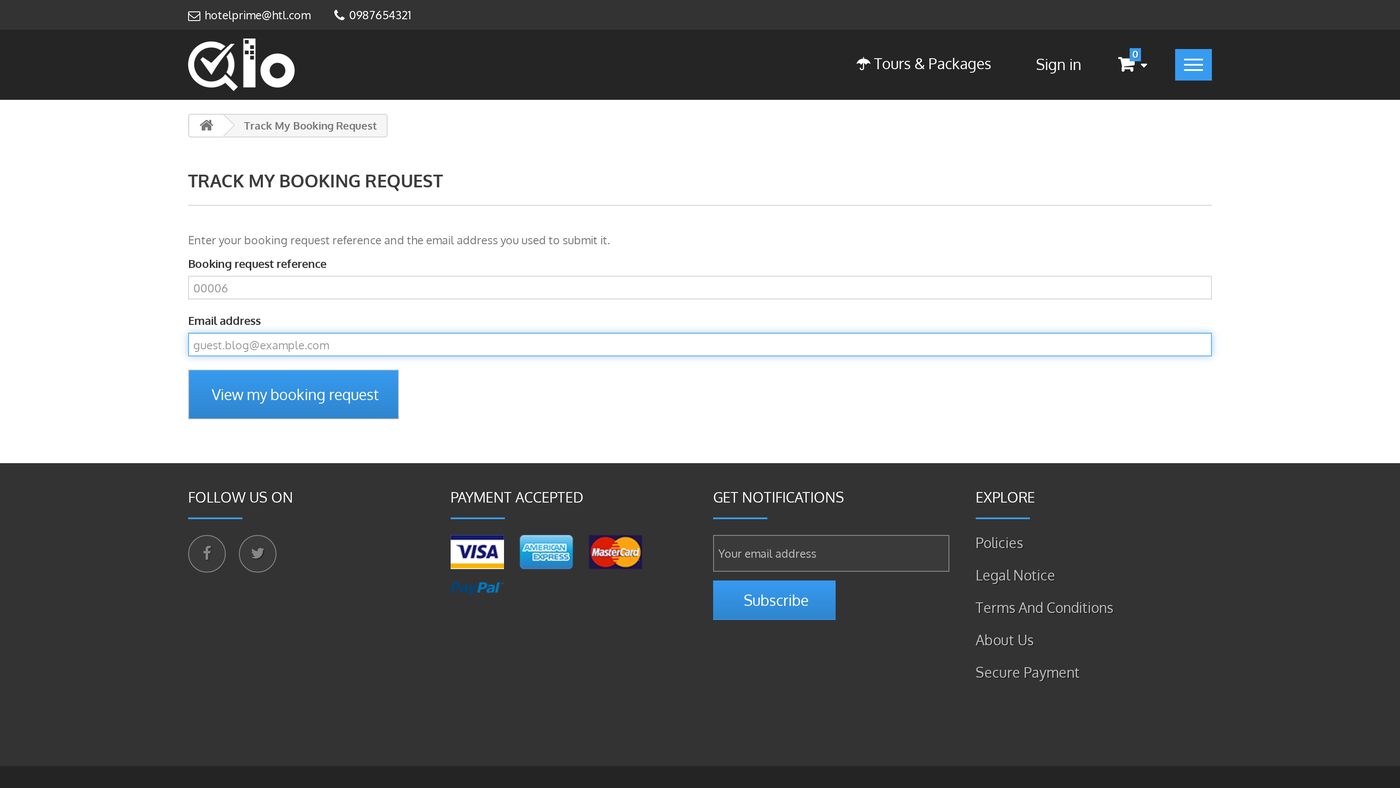Click the FOLLOW US ON footer heading

pos(240,497)
